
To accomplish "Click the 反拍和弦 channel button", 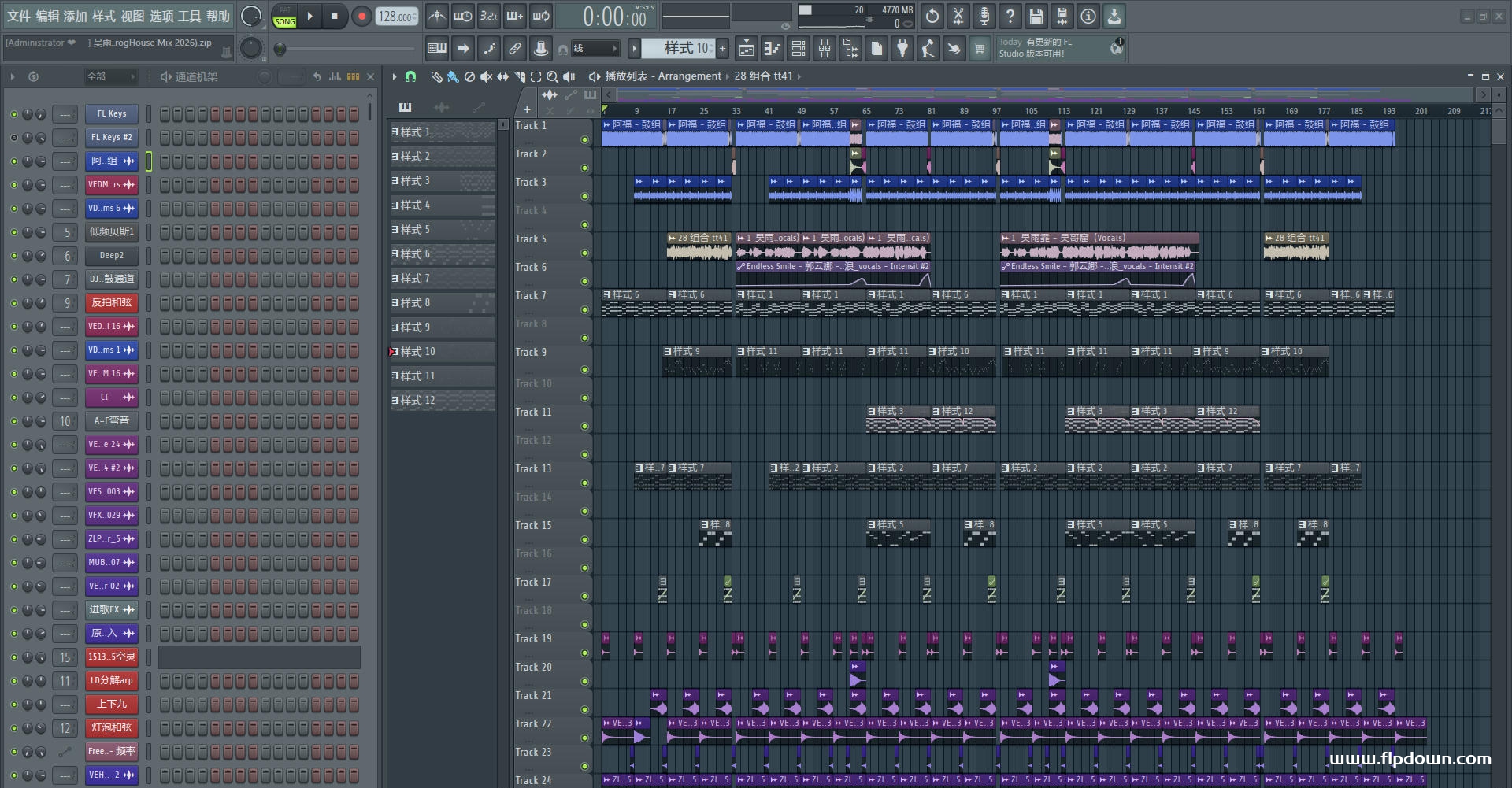I will (111, 302).
